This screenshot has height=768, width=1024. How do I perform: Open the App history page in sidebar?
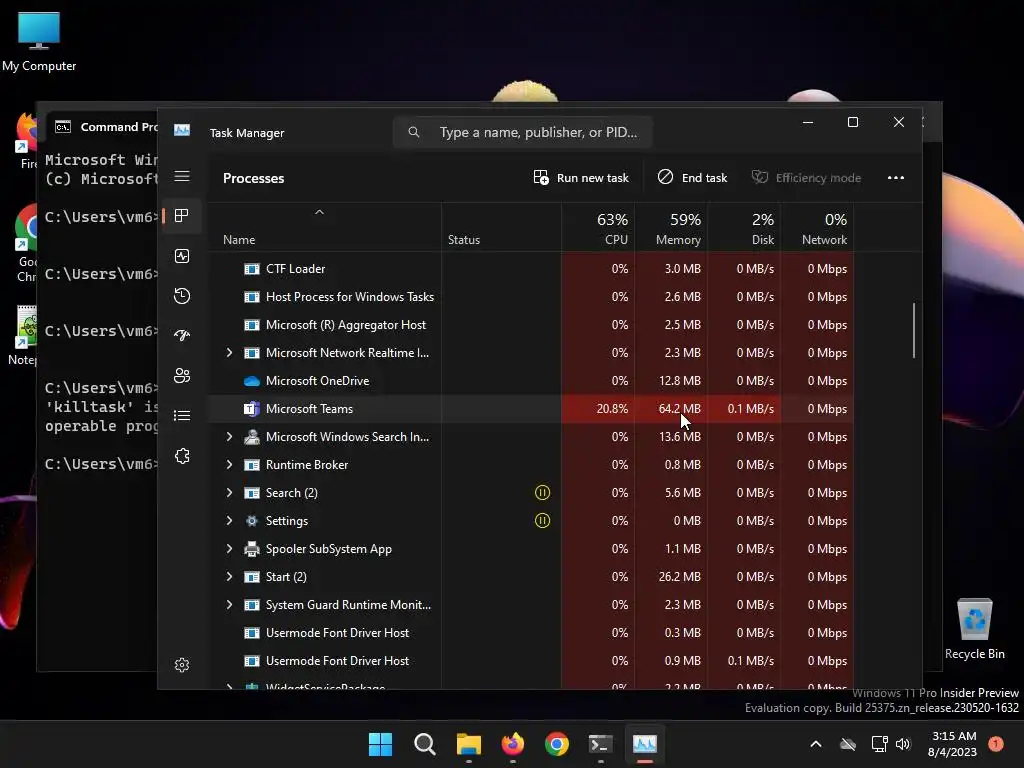tap(182, 296)
